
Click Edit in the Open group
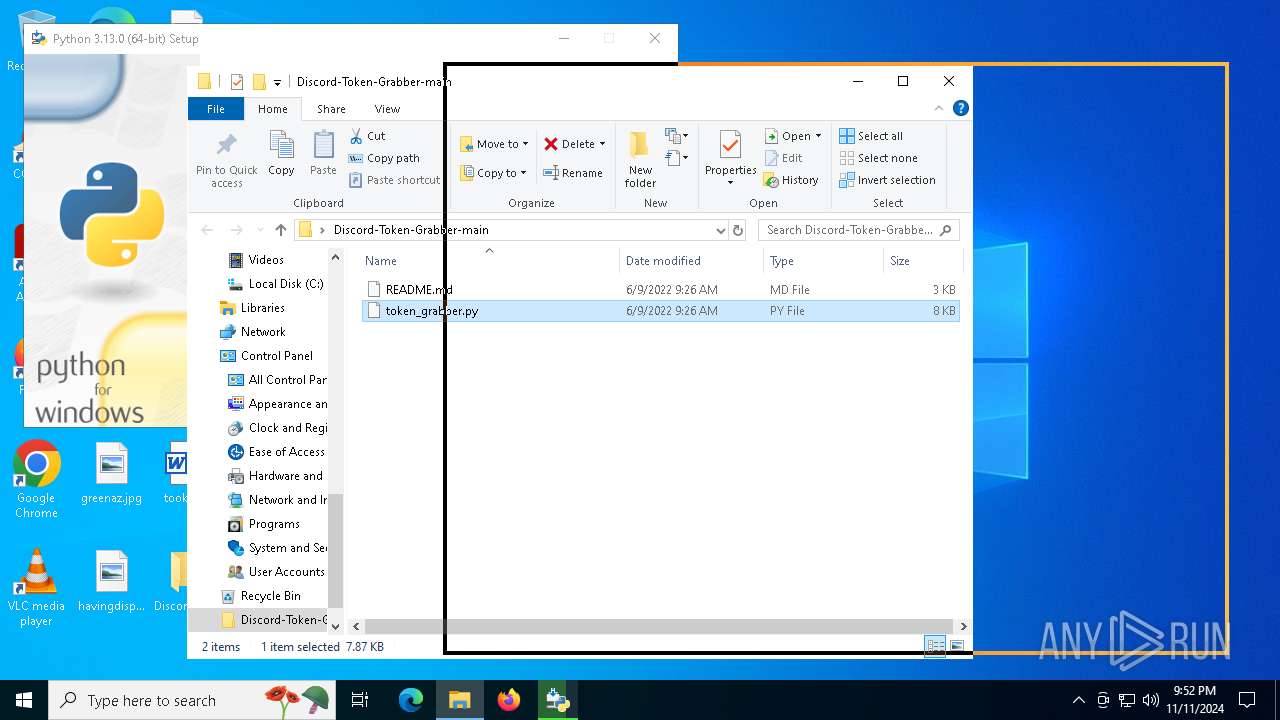coord(784,158)
